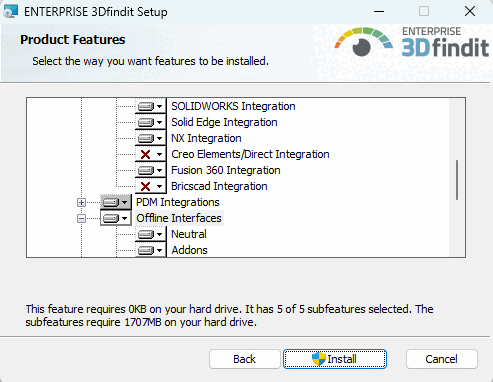Open the Creo Elements/Direct Integration feature dropdown

click(150, 154)
